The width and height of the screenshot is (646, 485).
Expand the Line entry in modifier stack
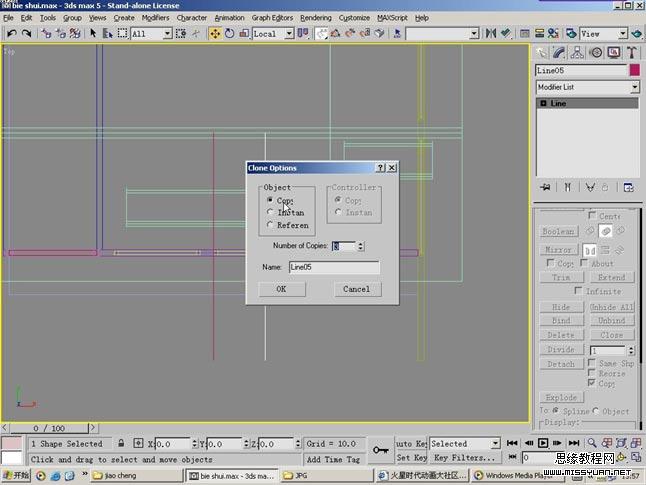pos(543,103)
